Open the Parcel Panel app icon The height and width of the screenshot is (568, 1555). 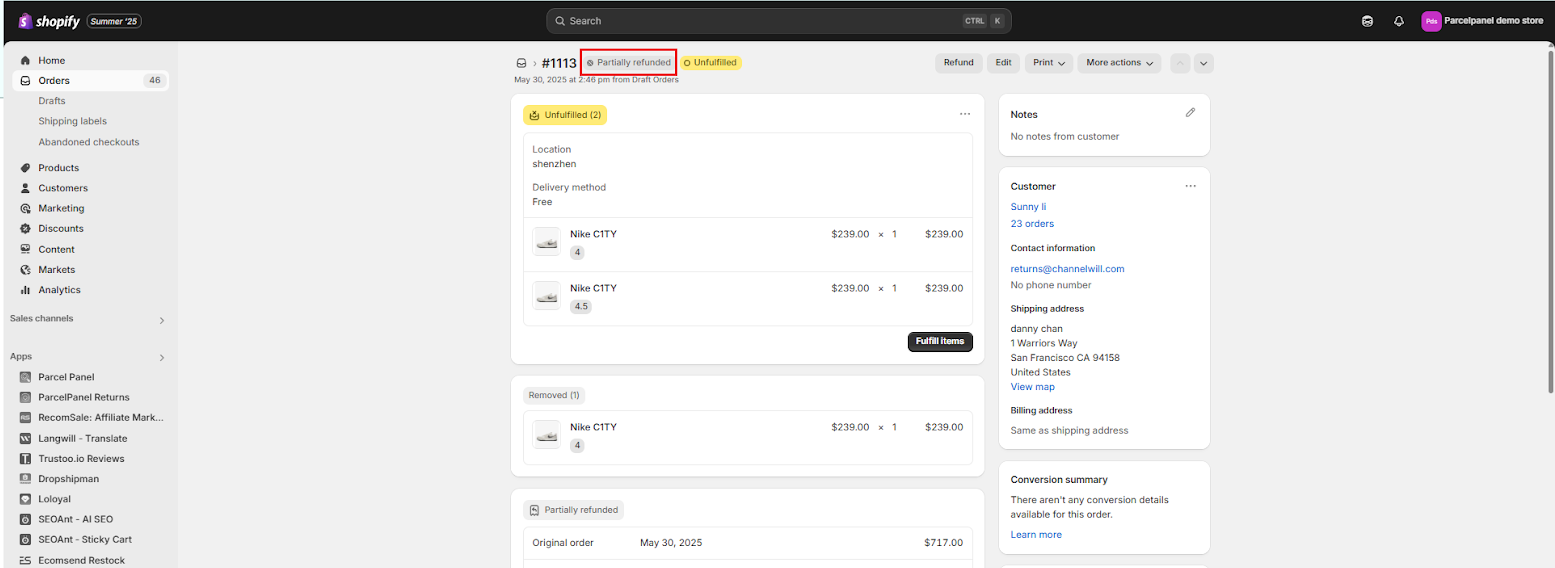(x=25, y=377)
